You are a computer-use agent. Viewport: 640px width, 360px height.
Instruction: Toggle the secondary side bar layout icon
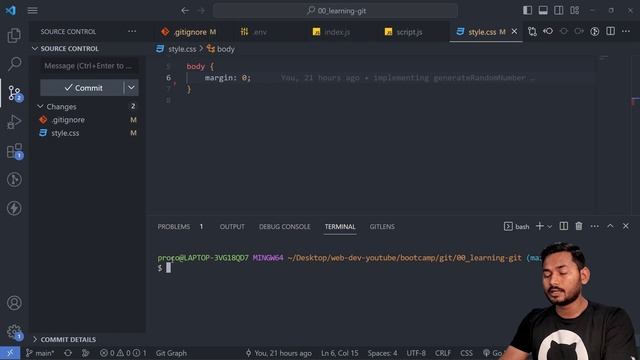[x=559, y=10]
